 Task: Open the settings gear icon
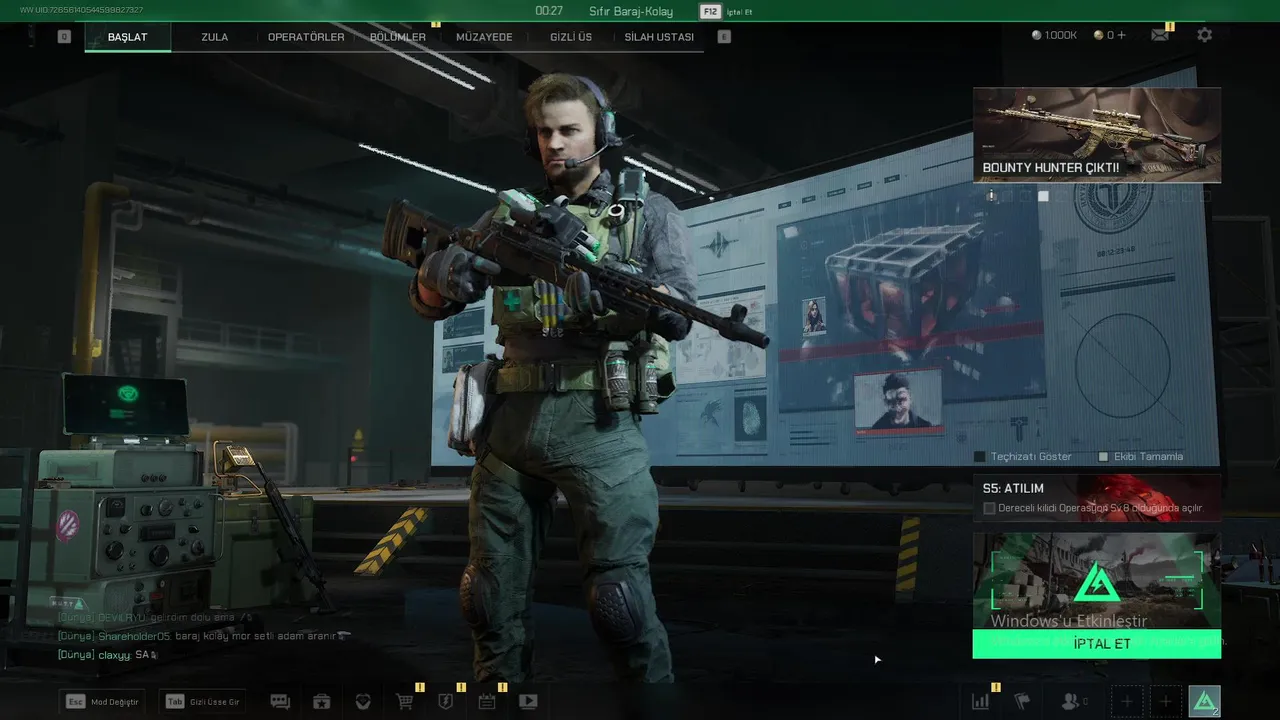1205,35
